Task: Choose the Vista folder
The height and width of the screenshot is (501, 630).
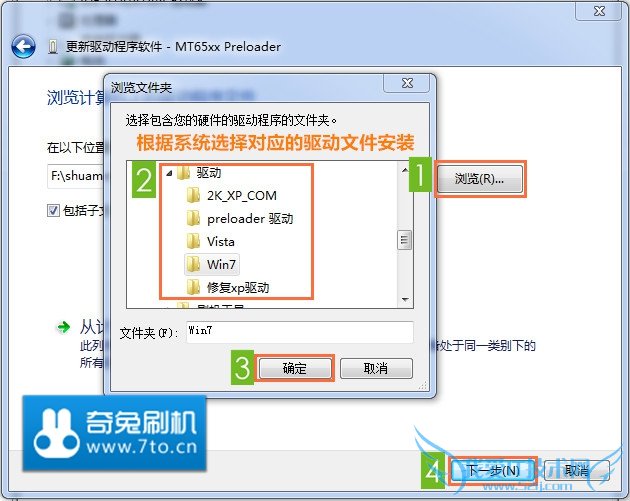Action: (x=211, y=241)
